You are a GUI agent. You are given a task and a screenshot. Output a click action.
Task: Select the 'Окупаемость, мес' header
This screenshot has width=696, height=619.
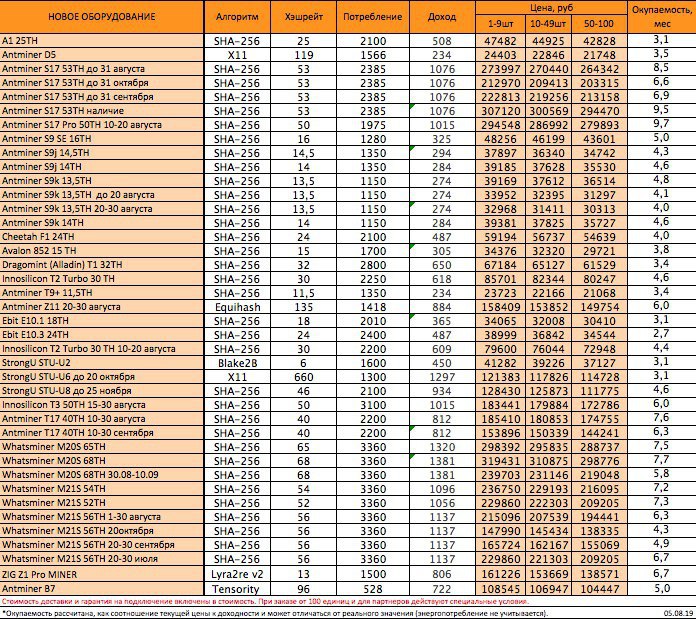tap(661, 17)
